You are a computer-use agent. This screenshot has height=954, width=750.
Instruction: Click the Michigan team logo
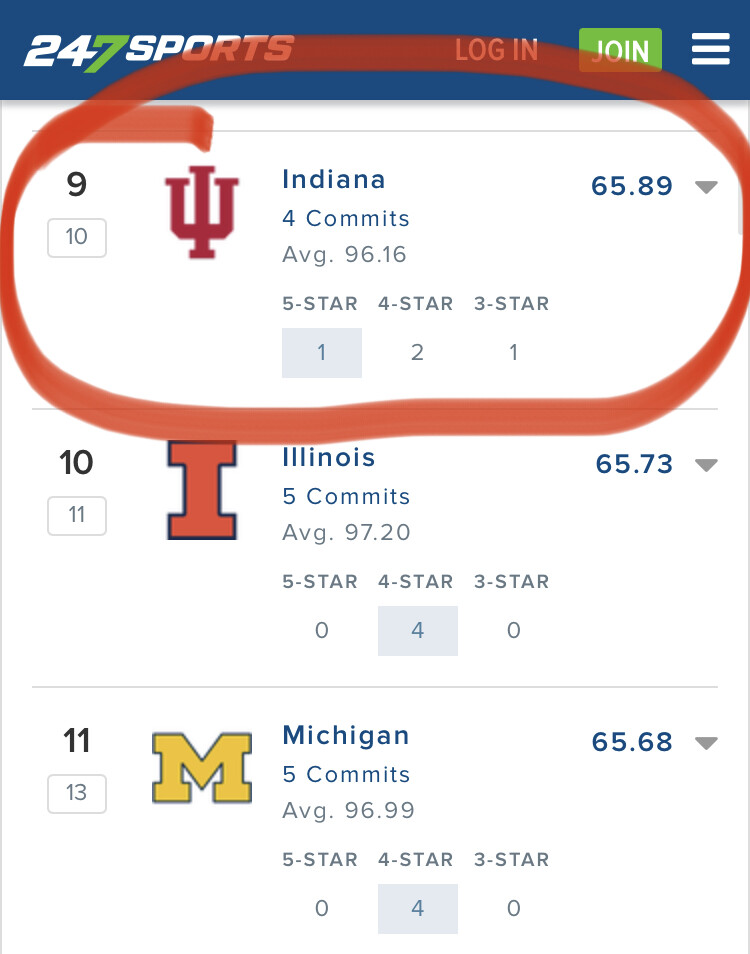202,767
